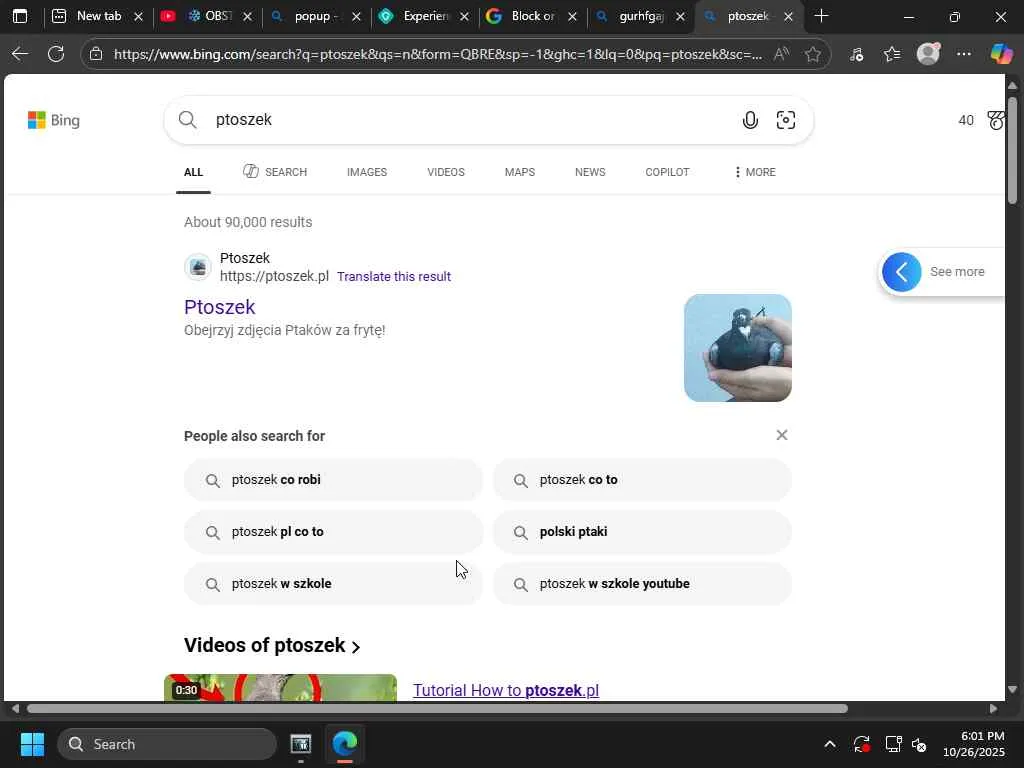The image size is (1024, 768).
Task: Click the sync tray icon with red dot
Action: (861, 744)
